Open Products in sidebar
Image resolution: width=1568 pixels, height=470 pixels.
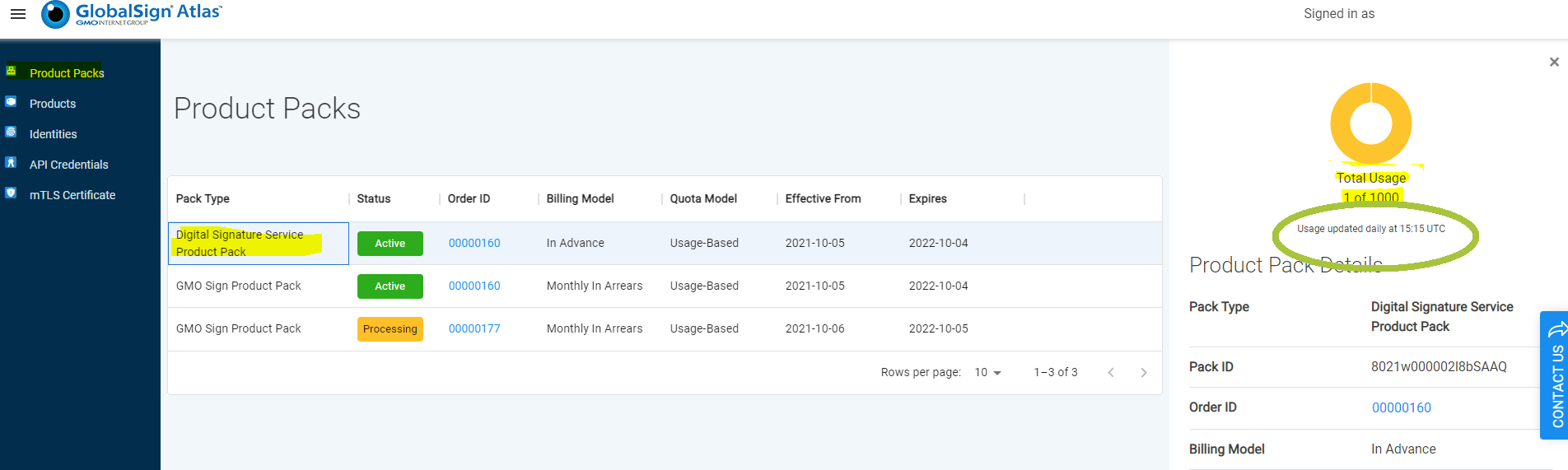click(x=53, y=104)
